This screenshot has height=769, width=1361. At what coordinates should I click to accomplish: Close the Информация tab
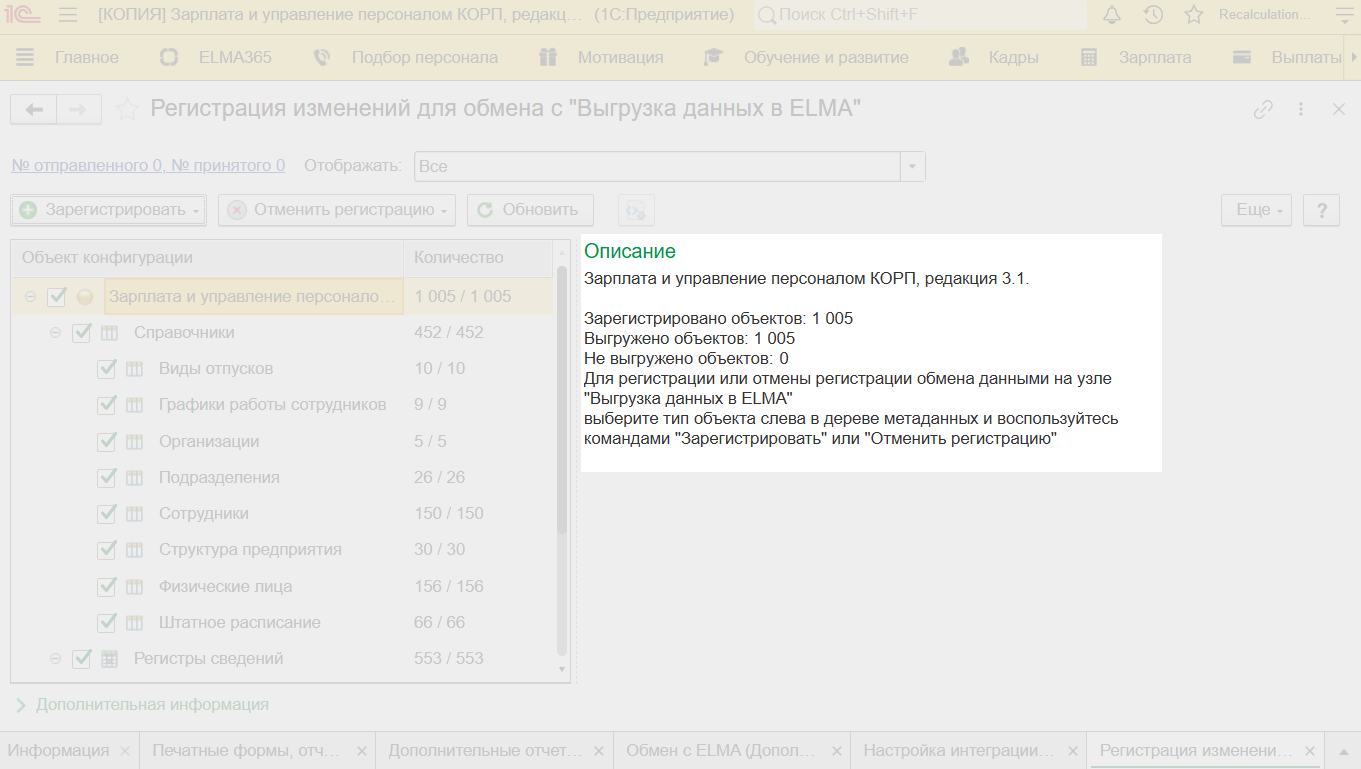click(125, 751)
